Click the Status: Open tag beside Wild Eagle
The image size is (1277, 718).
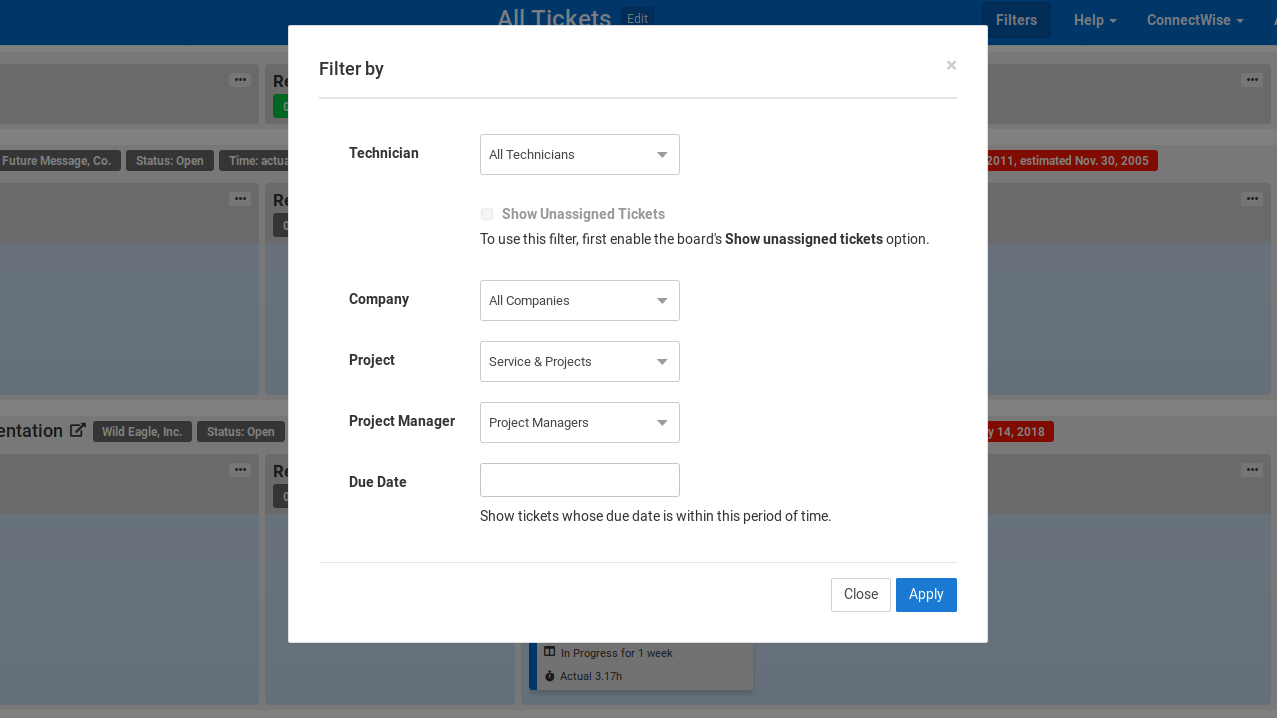241,432
